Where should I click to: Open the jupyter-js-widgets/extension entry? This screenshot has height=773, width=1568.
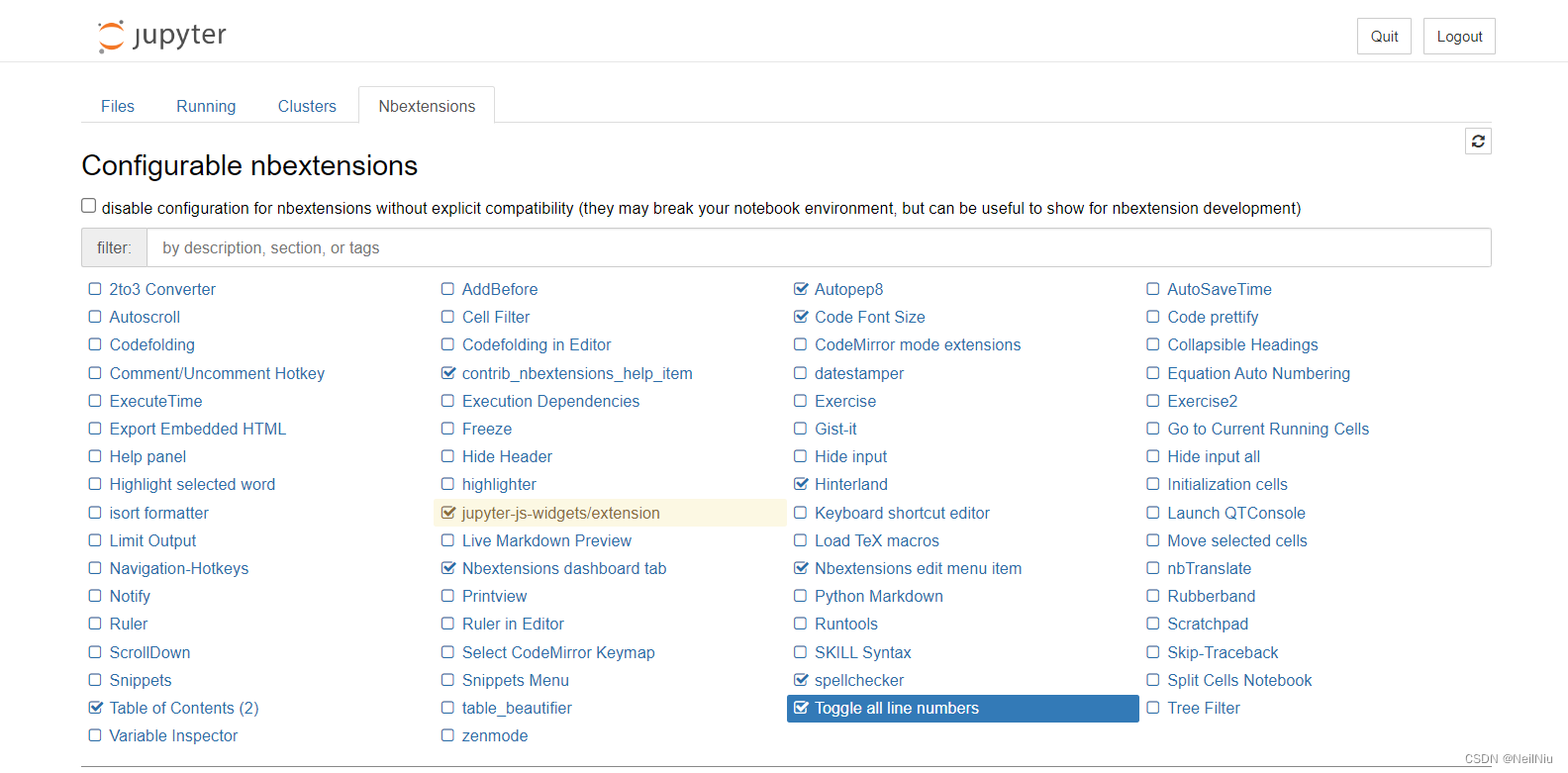click(x=560, y=513)
